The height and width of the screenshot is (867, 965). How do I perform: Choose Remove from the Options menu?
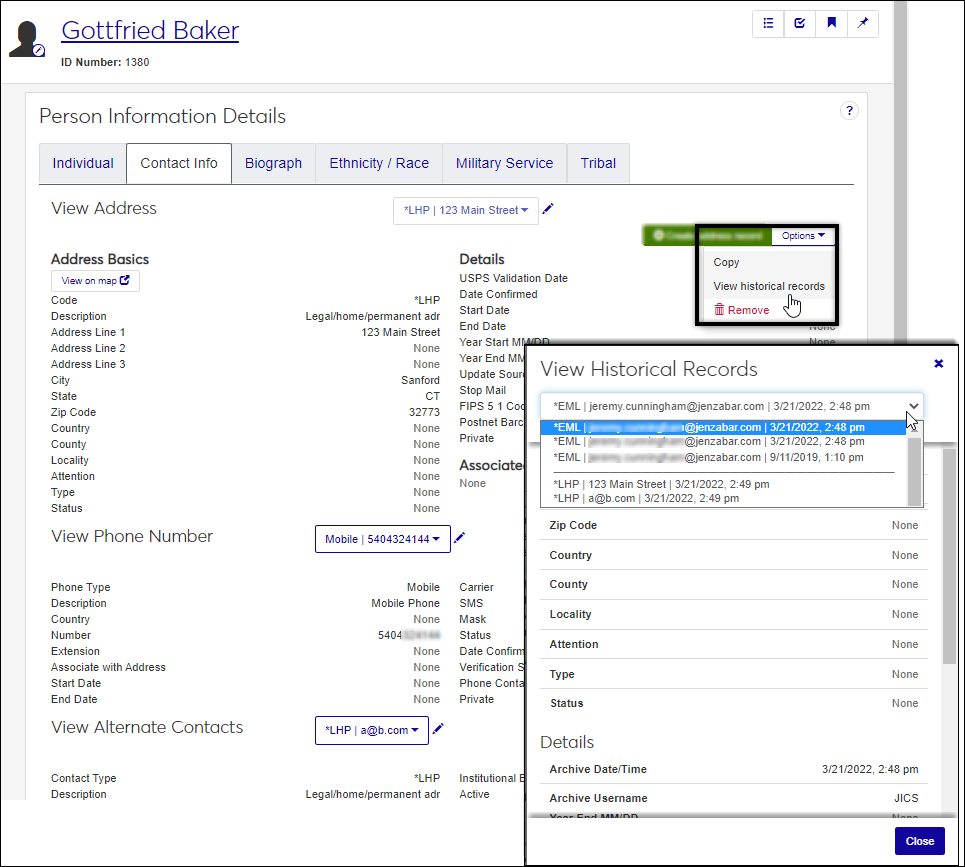coord(741,310)
